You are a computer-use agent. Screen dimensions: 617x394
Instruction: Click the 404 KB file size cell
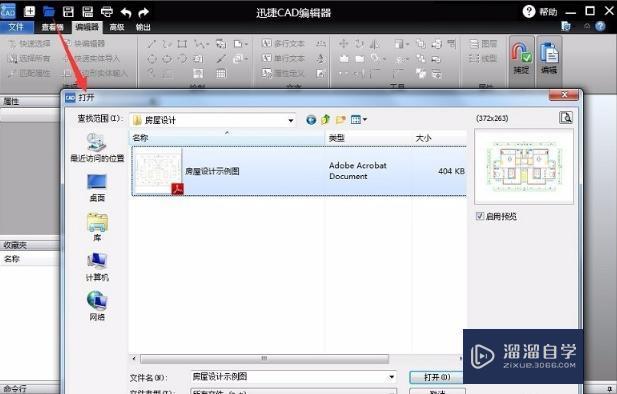coord(451,171)
